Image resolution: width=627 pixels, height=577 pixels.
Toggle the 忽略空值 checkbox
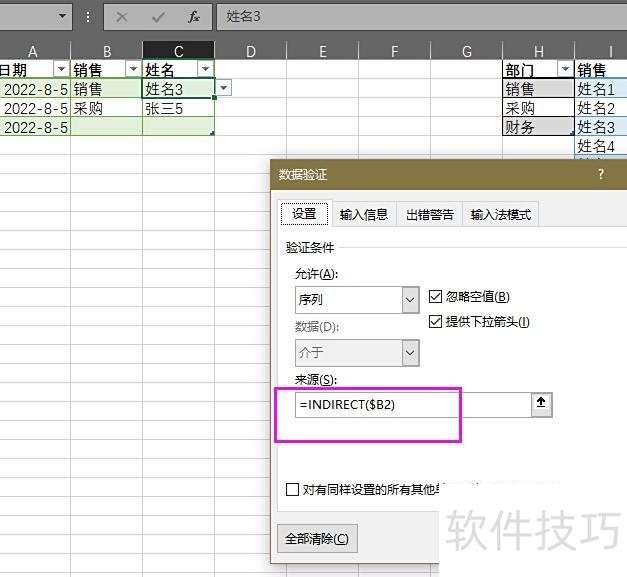tap(435, 296)
